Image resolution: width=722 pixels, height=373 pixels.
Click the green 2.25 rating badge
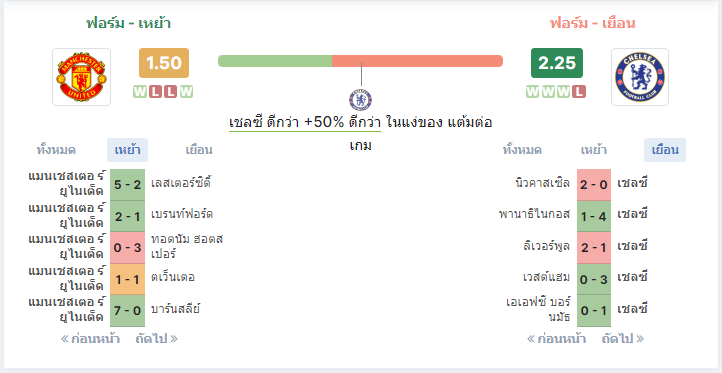pos(557,63)
